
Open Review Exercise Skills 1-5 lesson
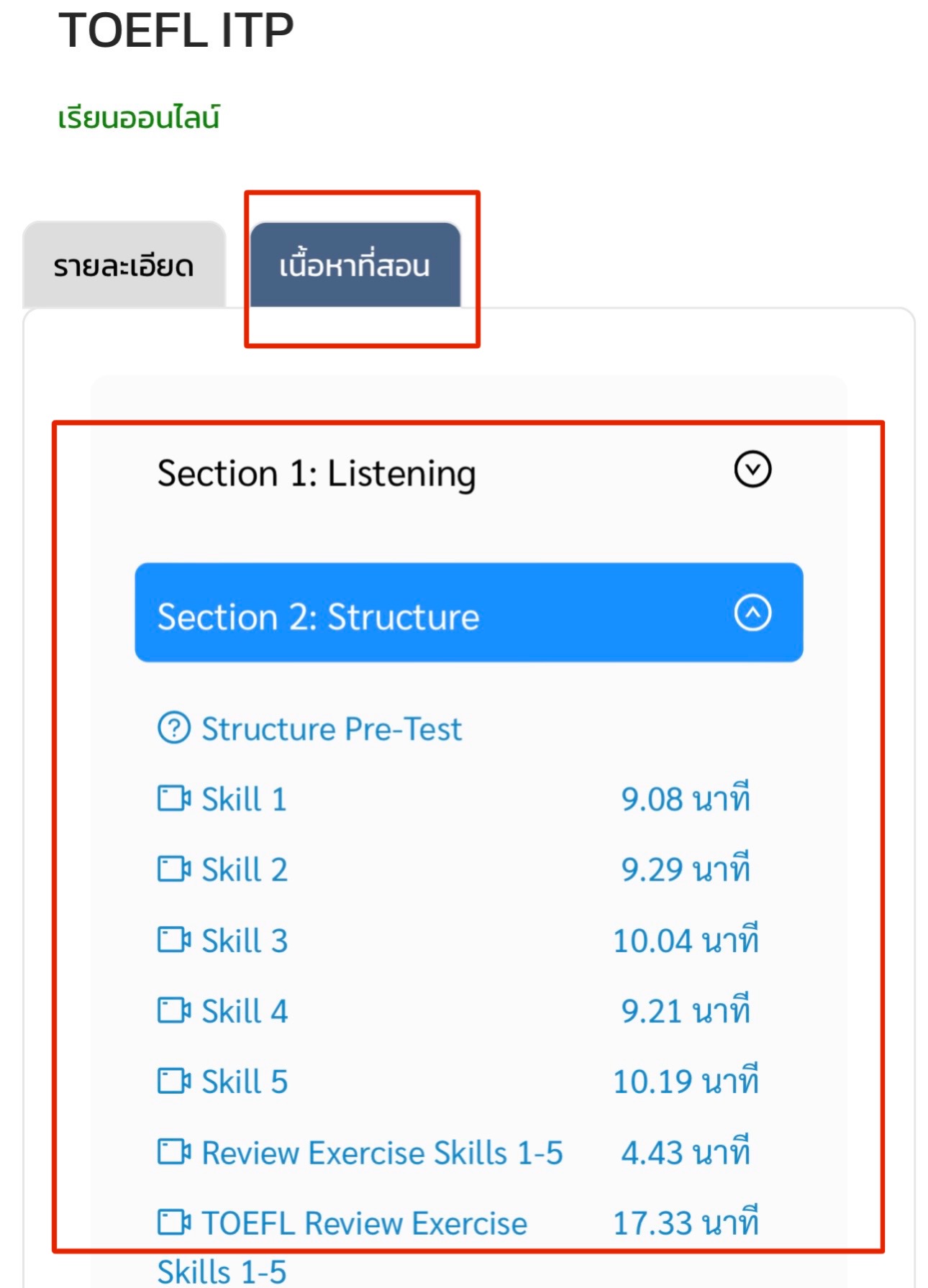click(382, 1152)
